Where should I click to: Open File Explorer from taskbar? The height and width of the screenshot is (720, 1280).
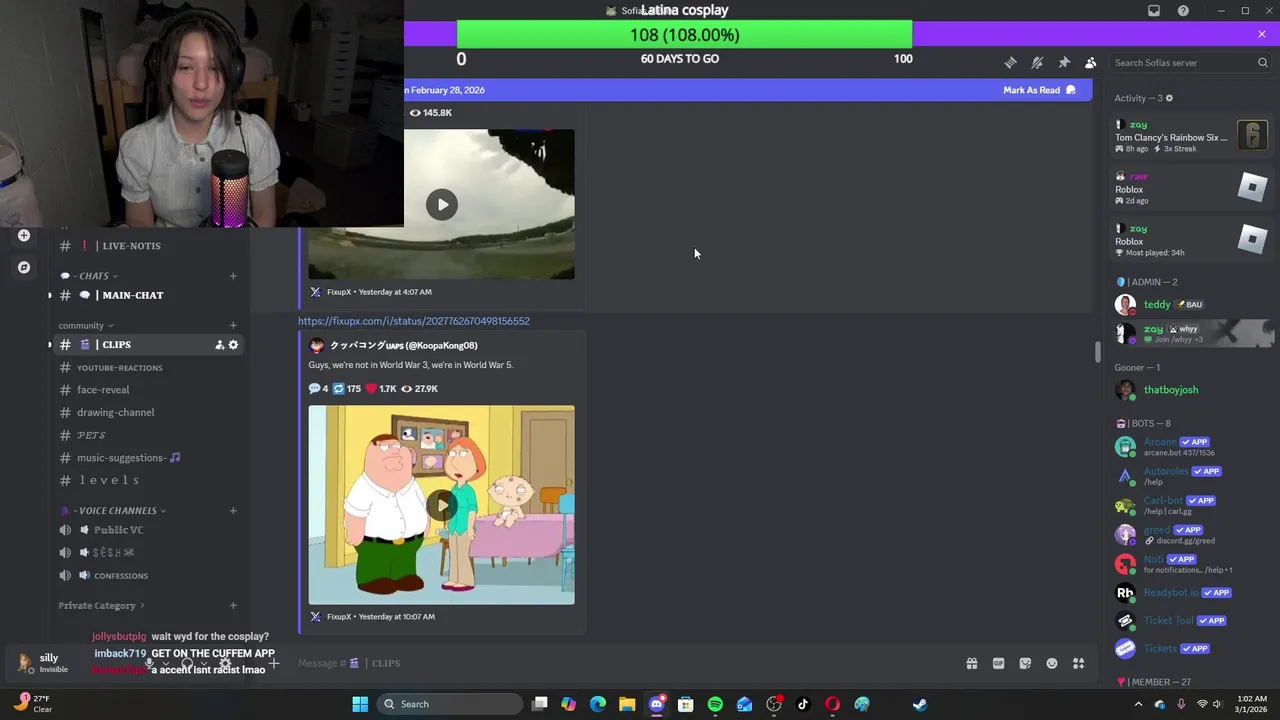coord(627,704)
